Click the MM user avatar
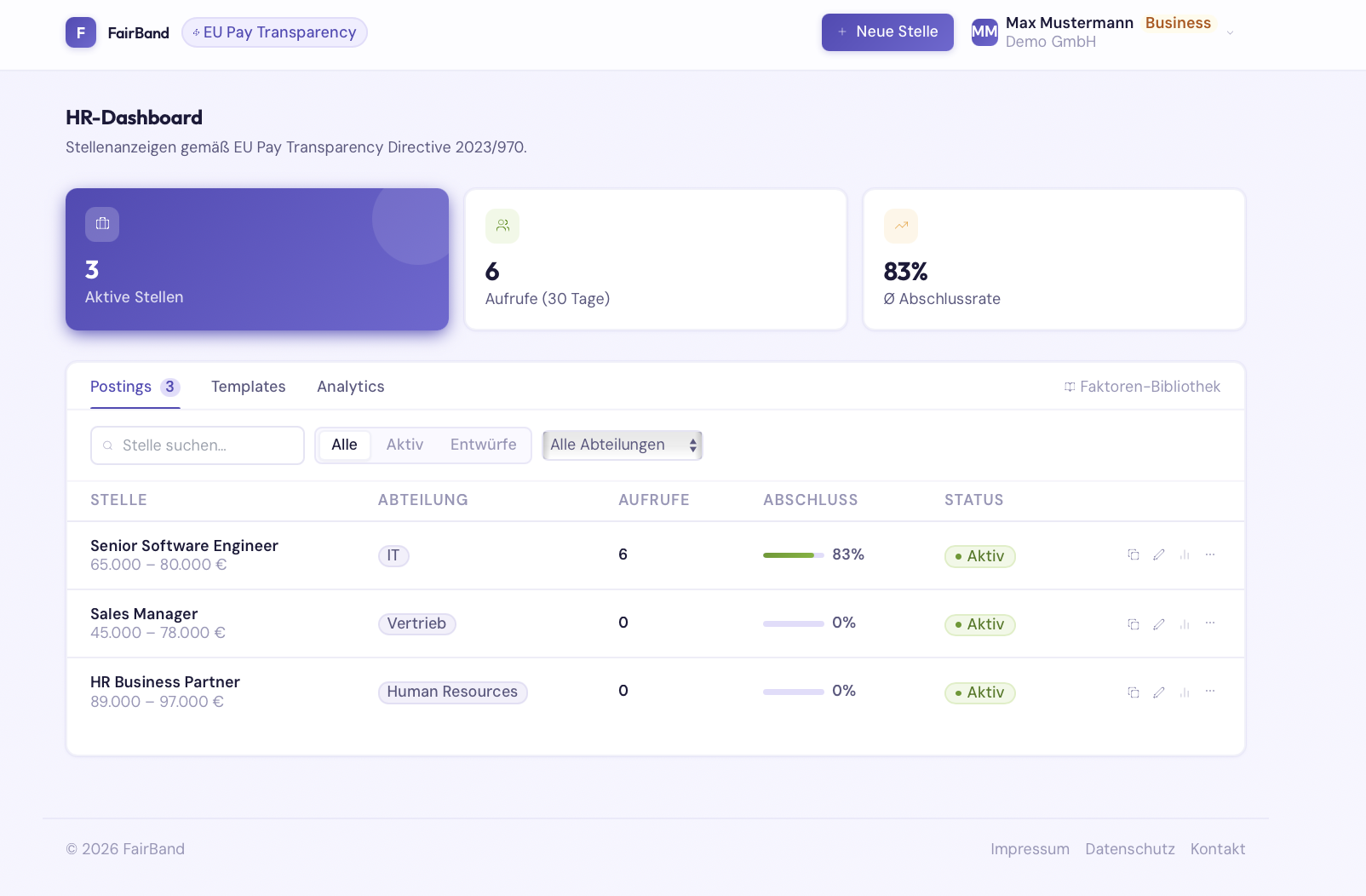1366x896 pixels. (984, 32)
